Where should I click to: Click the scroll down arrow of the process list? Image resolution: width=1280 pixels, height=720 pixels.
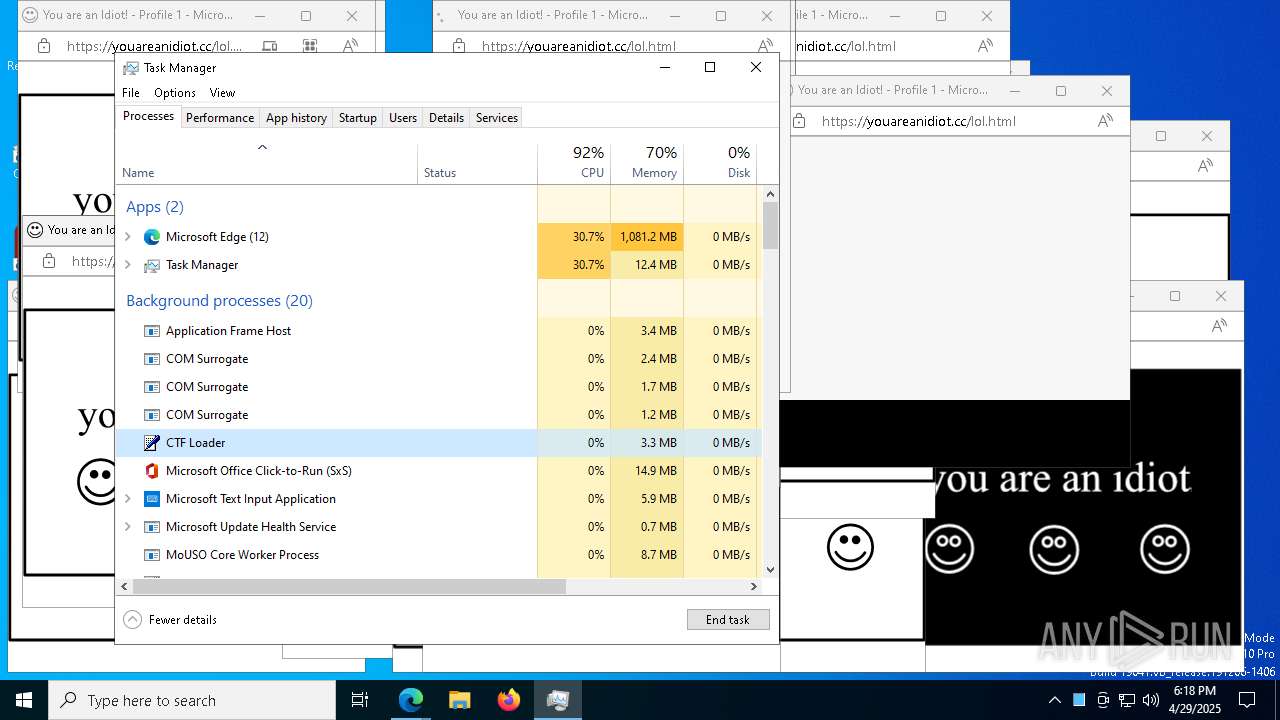770,570
